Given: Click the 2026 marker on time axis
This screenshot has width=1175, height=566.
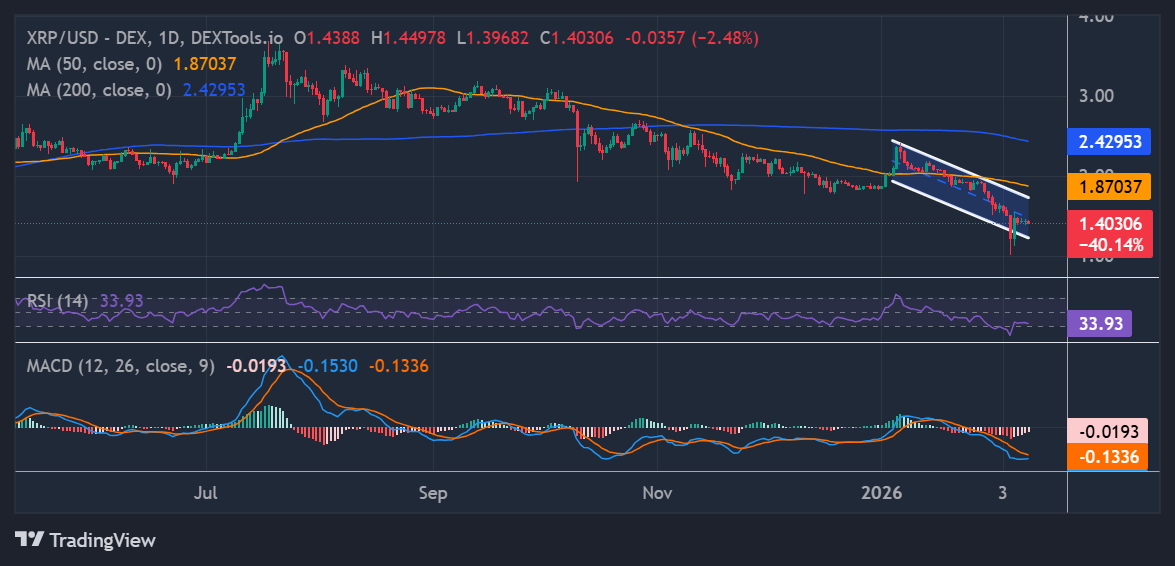Looking at the screenshot, I should (882, 493).
